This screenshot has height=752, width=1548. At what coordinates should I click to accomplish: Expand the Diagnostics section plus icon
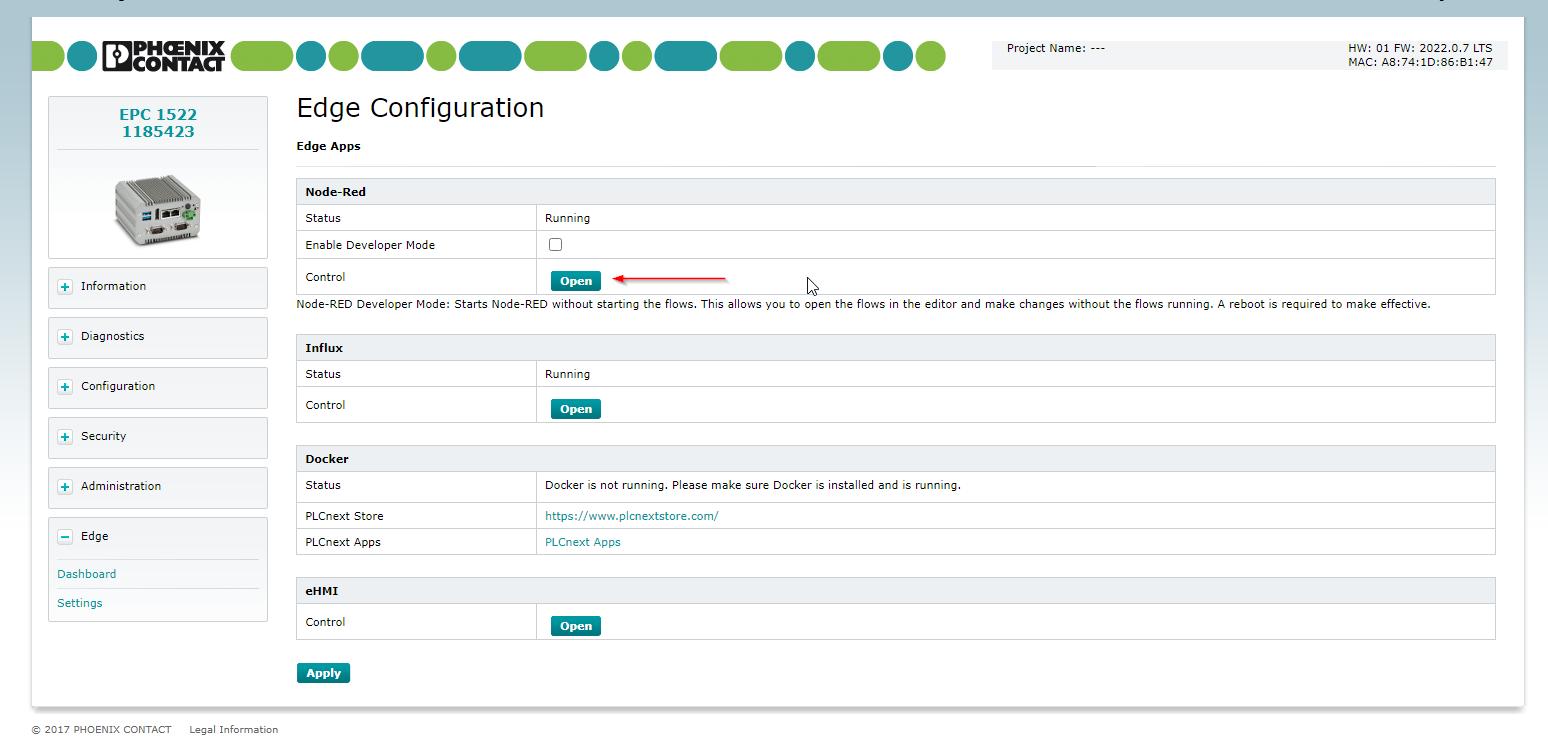pyautogui.click(x=65, y=337)
